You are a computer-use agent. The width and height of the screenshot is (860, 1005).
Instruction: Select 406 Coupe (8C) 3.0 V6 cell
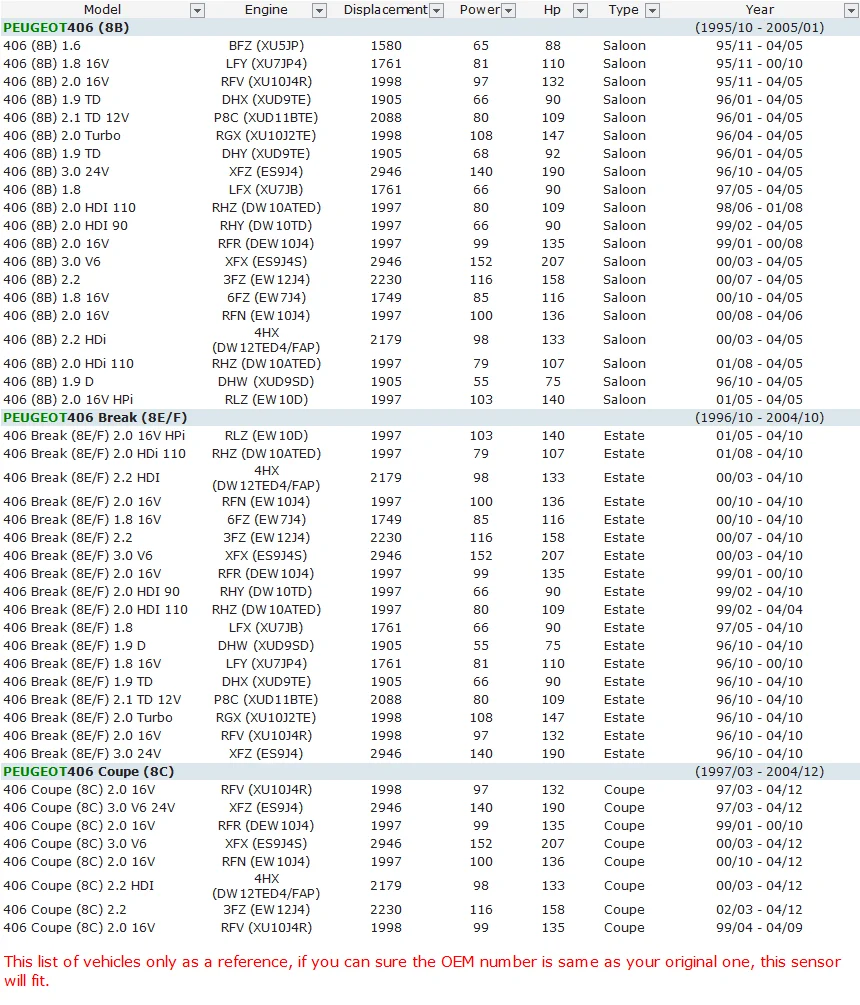click(x=74, y=843)
